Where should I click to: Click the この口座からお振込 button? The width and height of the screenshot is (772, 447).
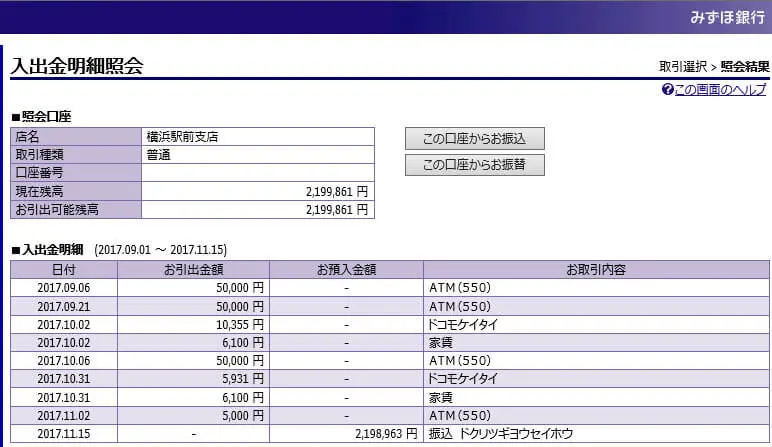pos(475,138)
